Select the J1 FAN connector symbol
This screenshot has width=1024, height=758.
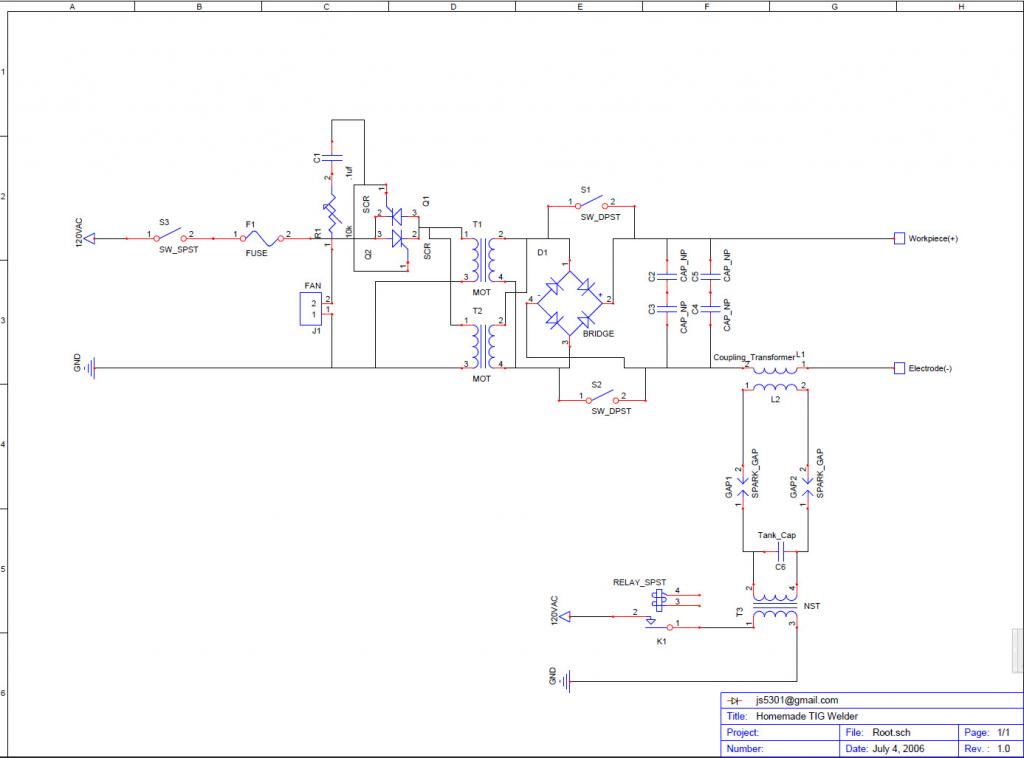tap(311, 309)
